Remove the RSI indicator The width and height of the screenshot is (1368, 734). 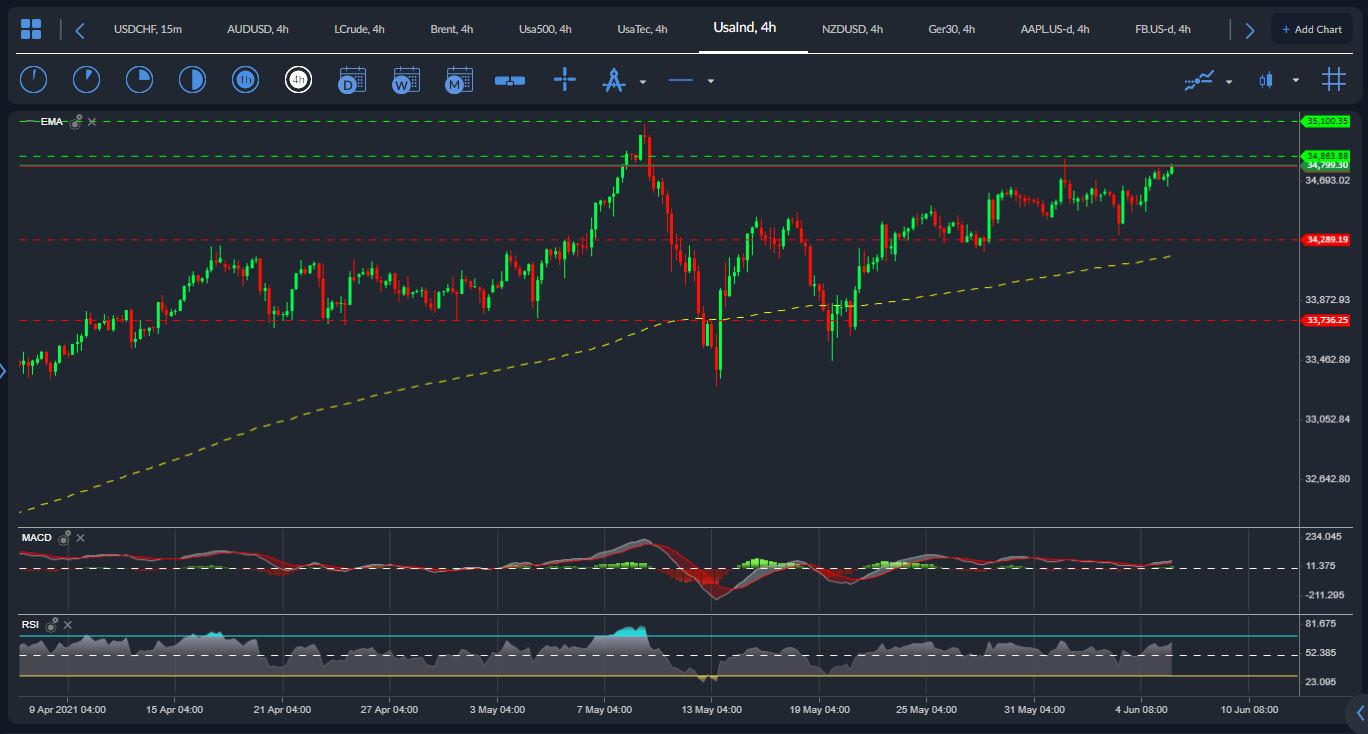(x=67, y=625)
